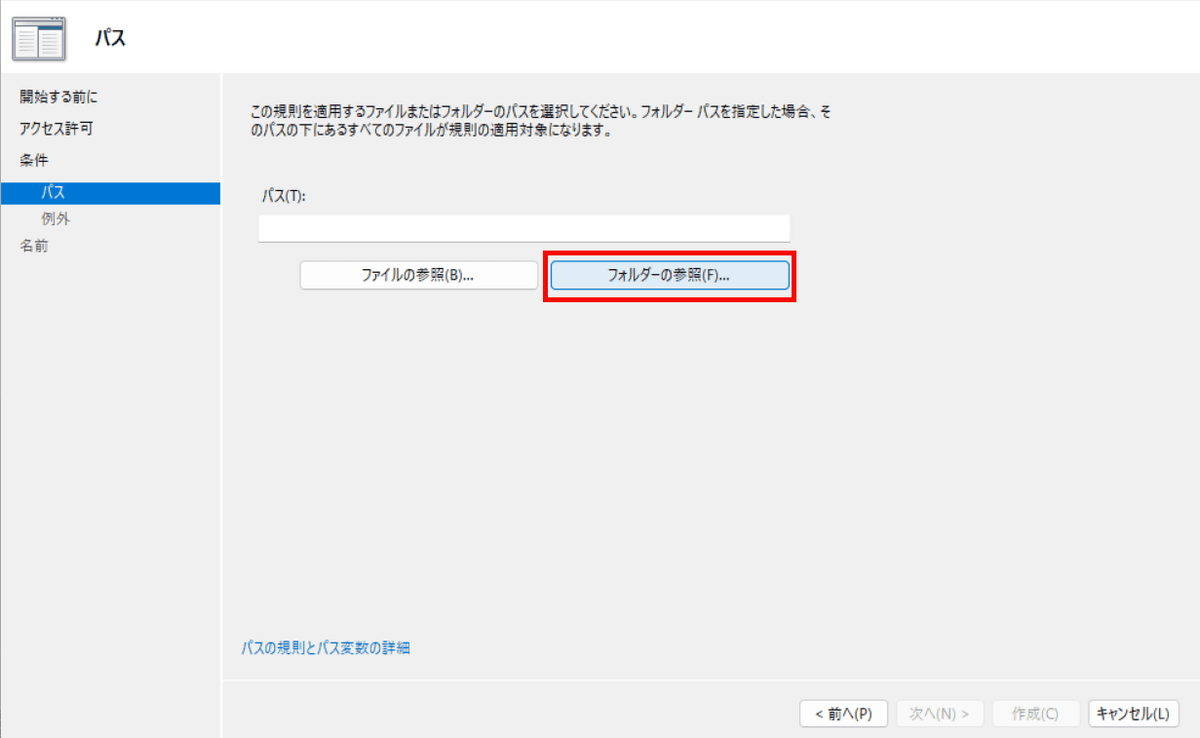Go to the 開始する前に step

coord(59,97)
